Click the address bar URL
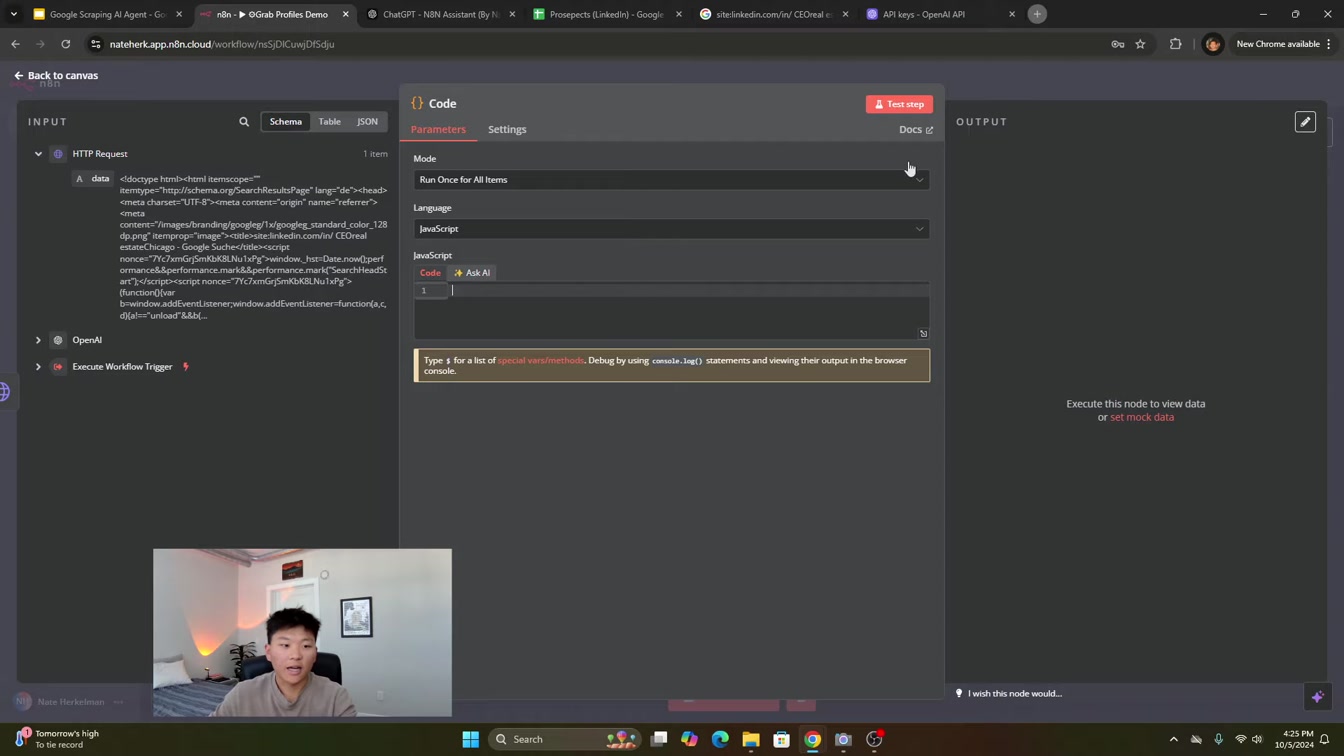 pyautogui.click(x=222, y=44)
